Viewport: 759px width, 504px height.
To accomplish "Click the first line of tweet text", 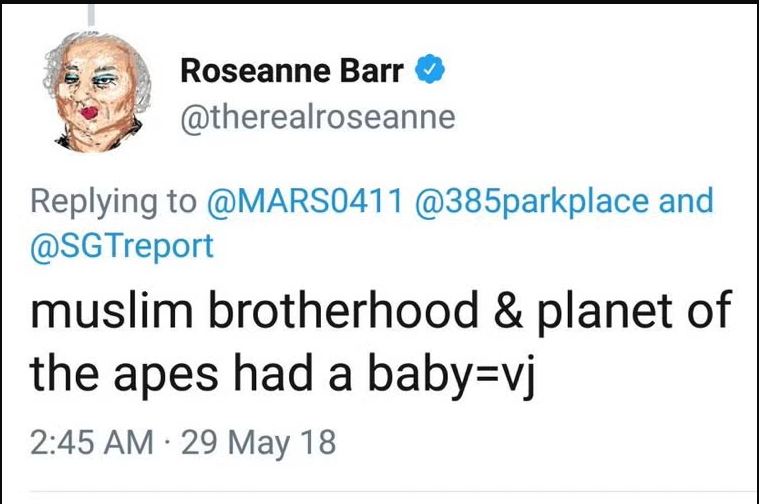I will tap(380, 317).
